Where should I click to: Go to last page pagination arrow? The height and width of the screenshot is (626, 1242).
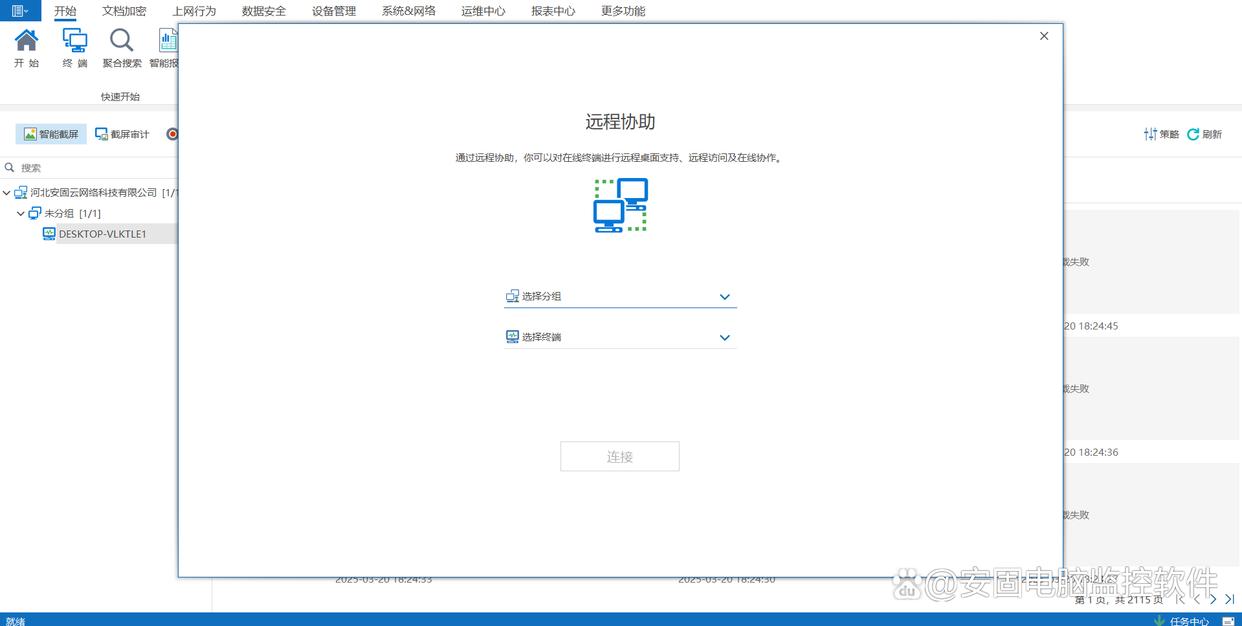click(x=1230, y=599)
